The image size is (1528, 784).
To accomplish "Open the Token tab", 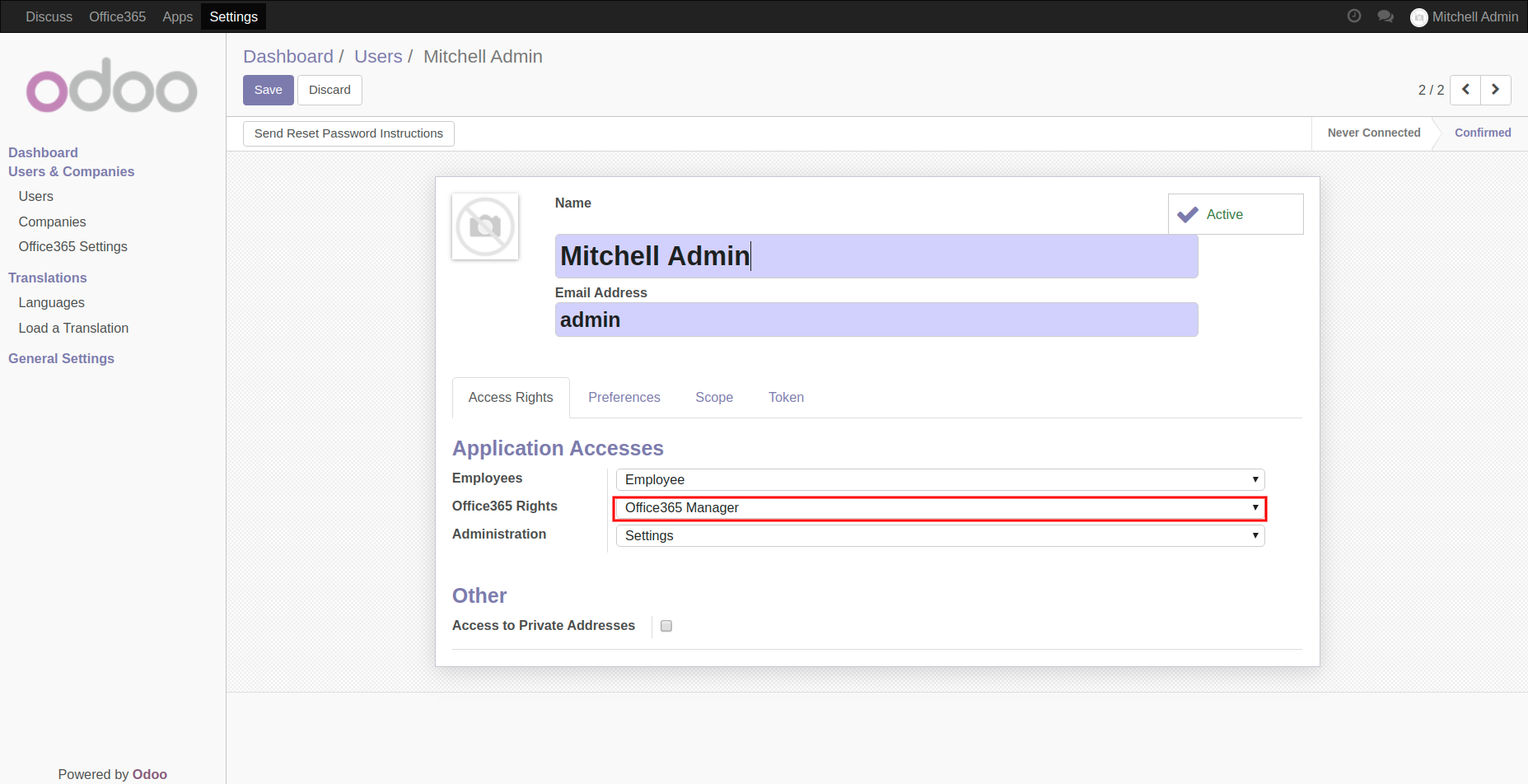I will tap(786, 398).
